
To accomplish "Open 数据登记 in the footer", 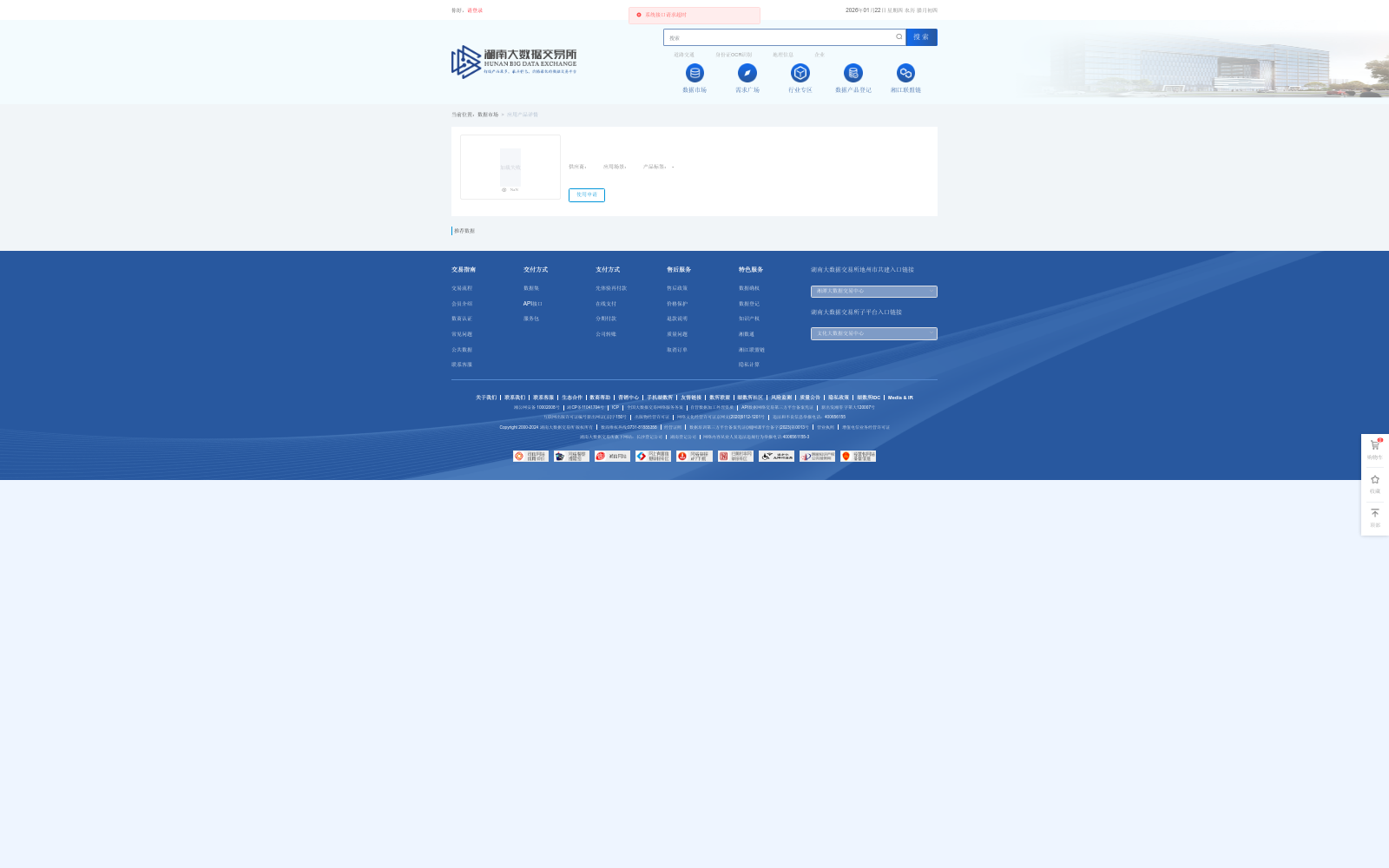I will pyautogui.click(x=749, y=304).
